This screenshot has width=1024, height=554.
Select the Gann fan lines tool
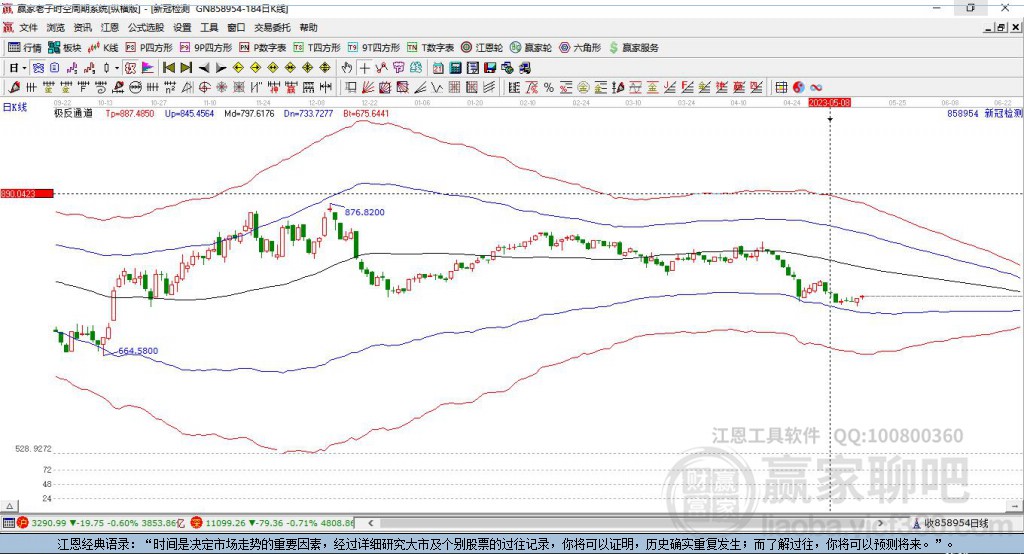click(x=368, y=88)
